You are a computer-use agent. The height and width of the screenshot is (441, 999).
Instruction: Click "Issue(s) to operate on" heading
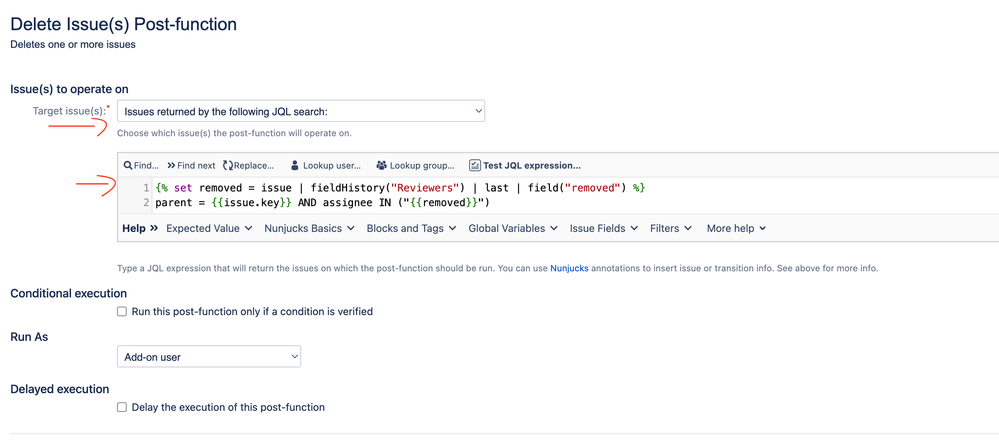[x=69, y=89]
